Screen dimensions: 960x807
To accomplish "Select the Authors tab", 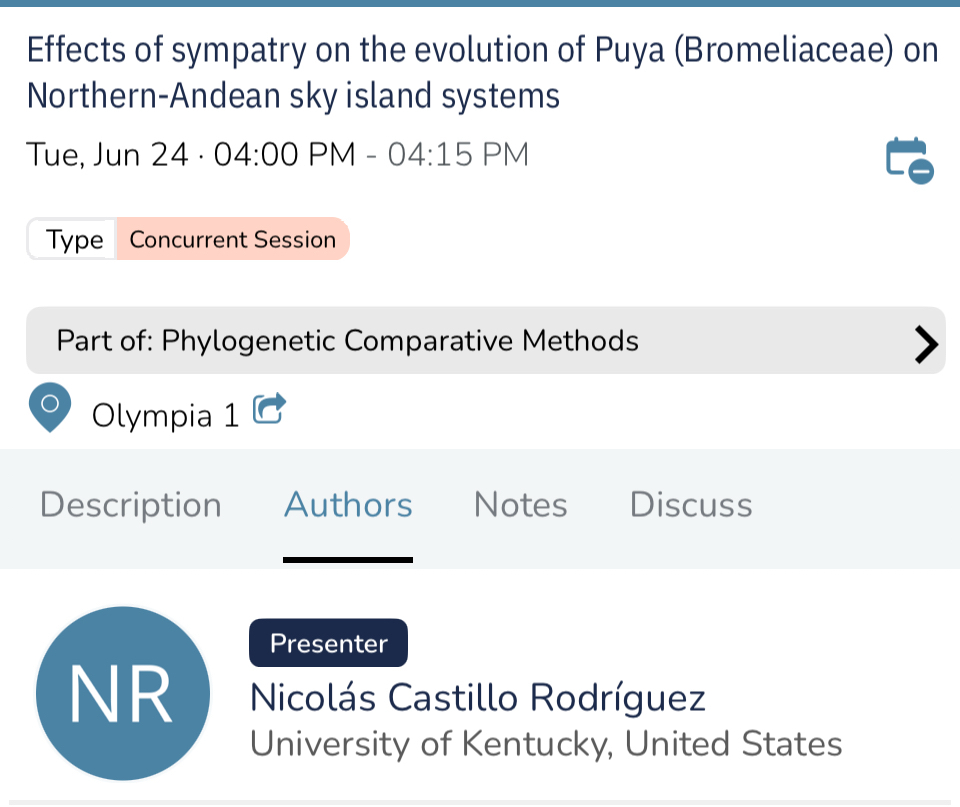I will point(348,505).
